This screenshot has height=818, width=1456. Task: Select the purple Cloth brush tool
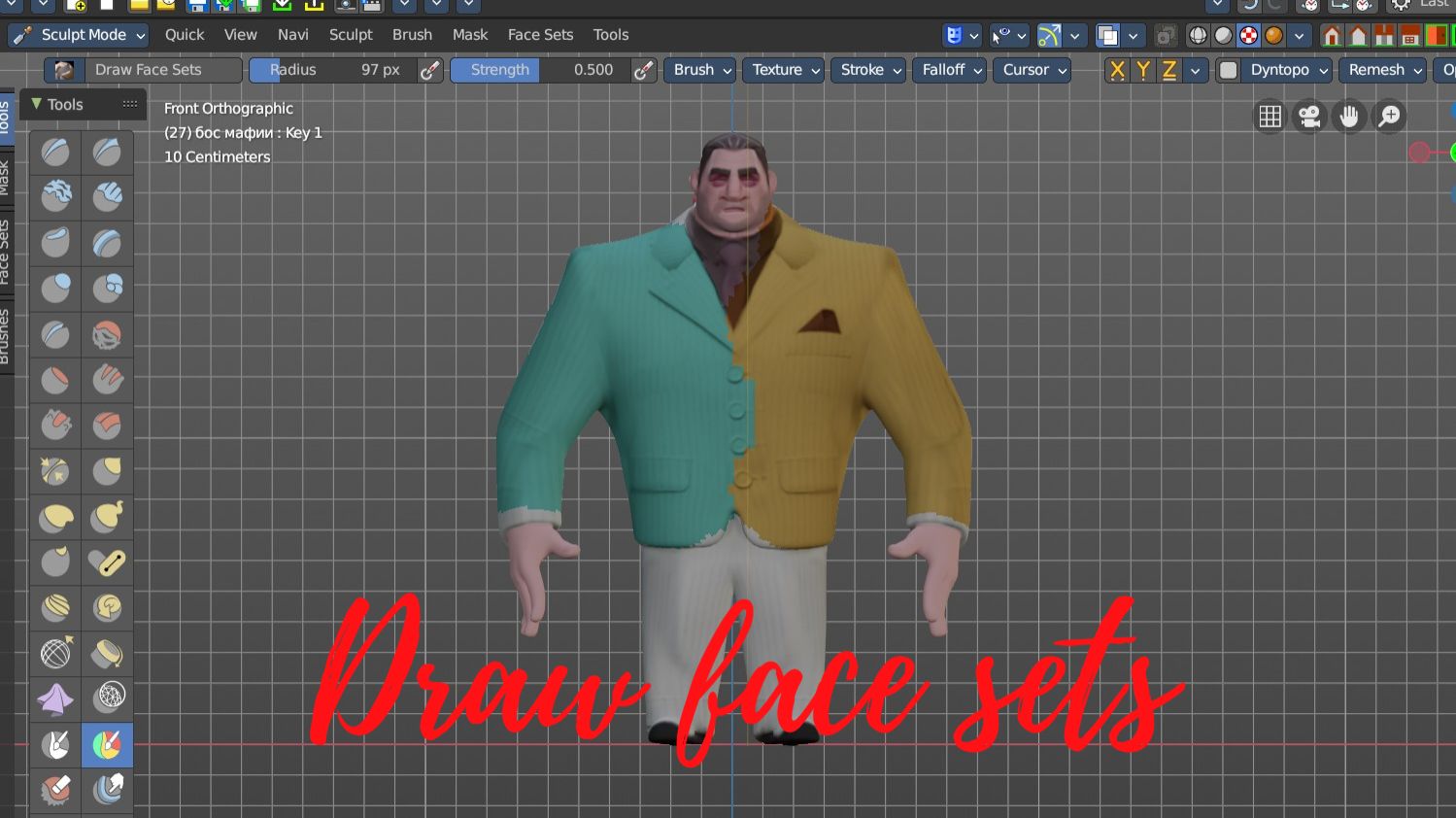(55, 698)
